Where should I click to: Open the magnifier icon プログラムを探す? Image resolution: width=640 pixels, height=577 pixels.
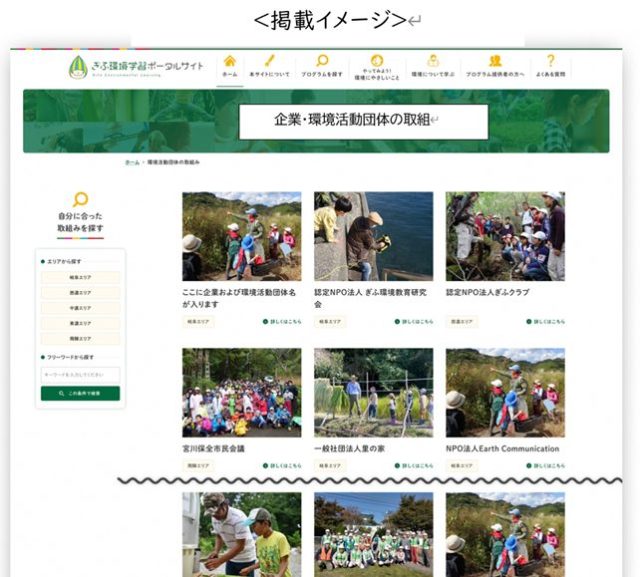coord(322,62)
